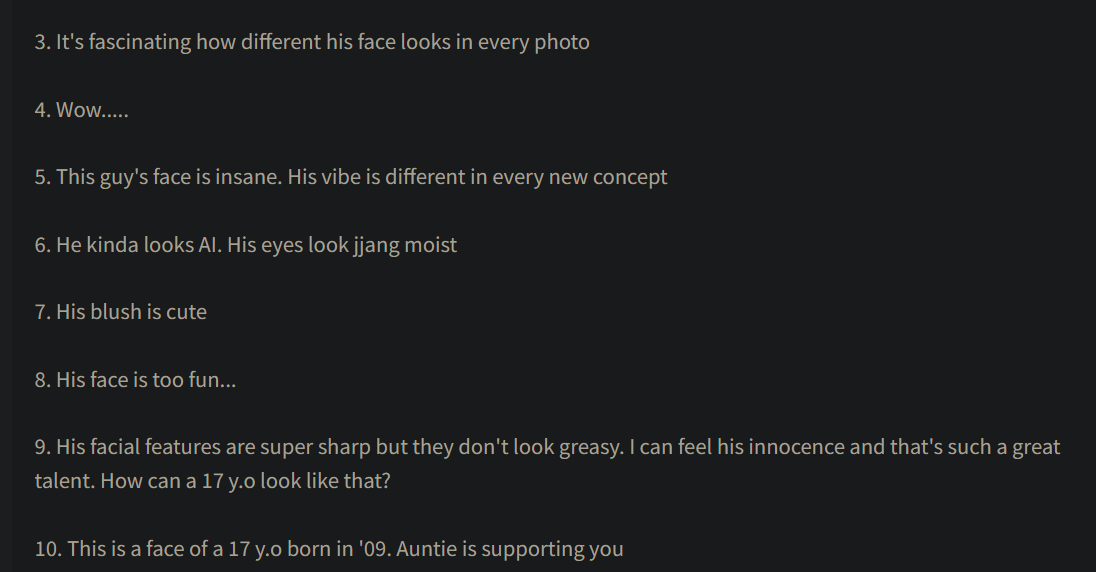This screenshot has width=1096, height=572.
Task: Click the number '4.' before Wow
Action: [42, 110]
